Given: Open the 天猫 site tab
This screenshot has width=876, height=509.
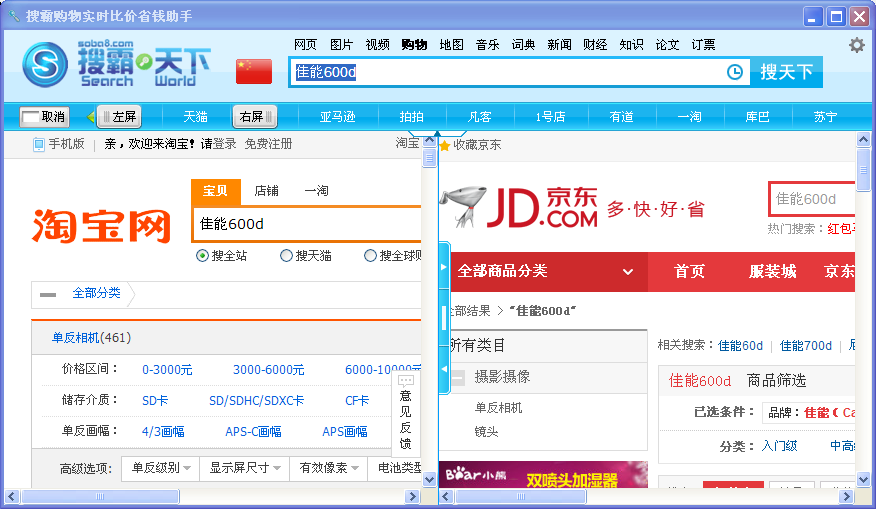Looking at the screenshot, I should [x=196, y=117].
